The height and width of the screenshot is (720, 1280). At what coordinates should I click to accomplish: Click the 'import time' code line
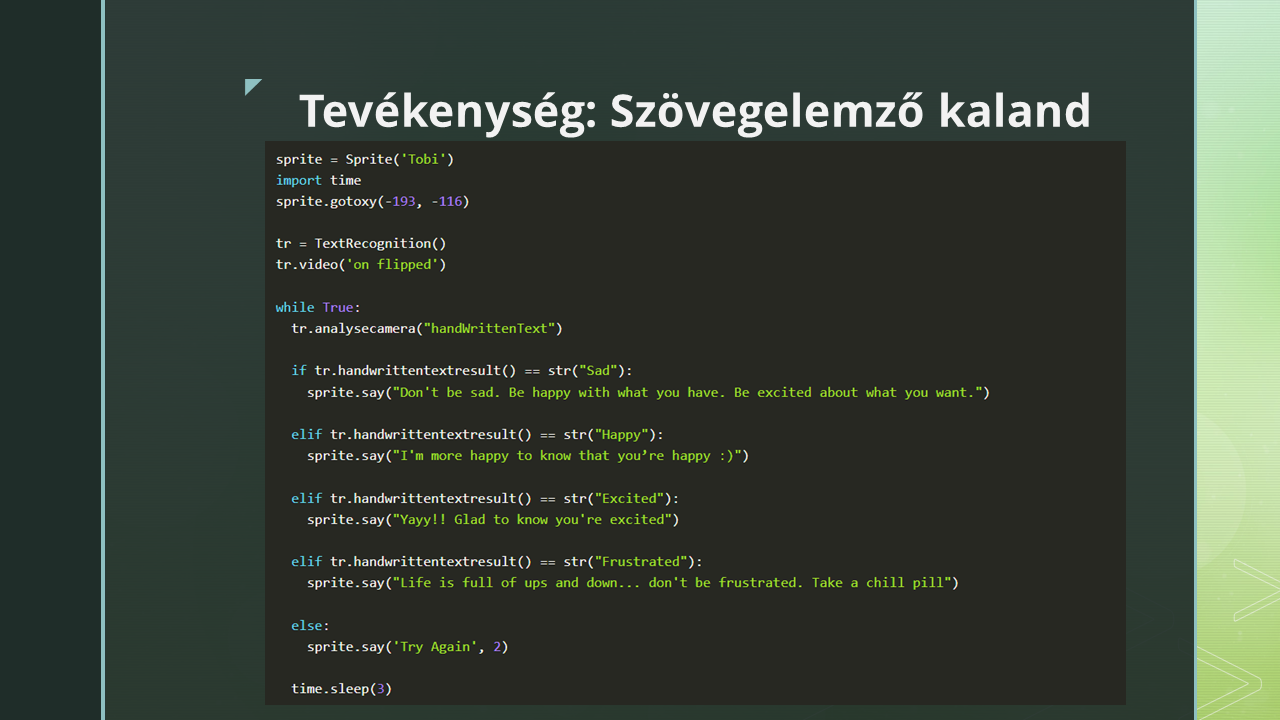(x=318, y=180)
